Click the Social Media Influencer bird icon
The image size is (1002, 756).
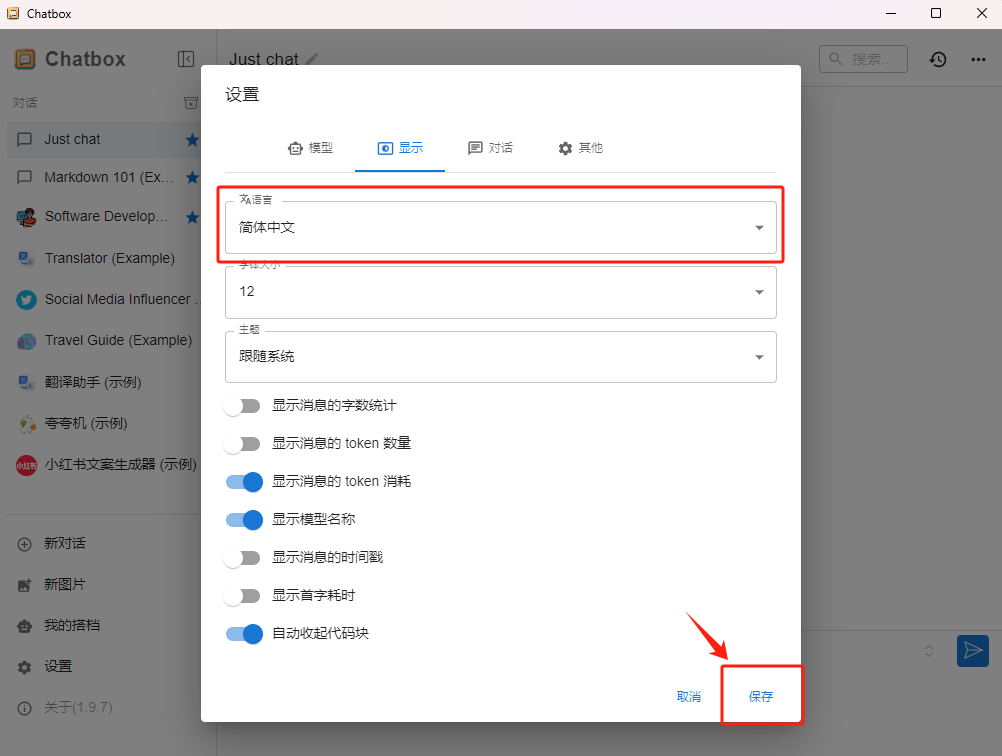click(26, 300)
